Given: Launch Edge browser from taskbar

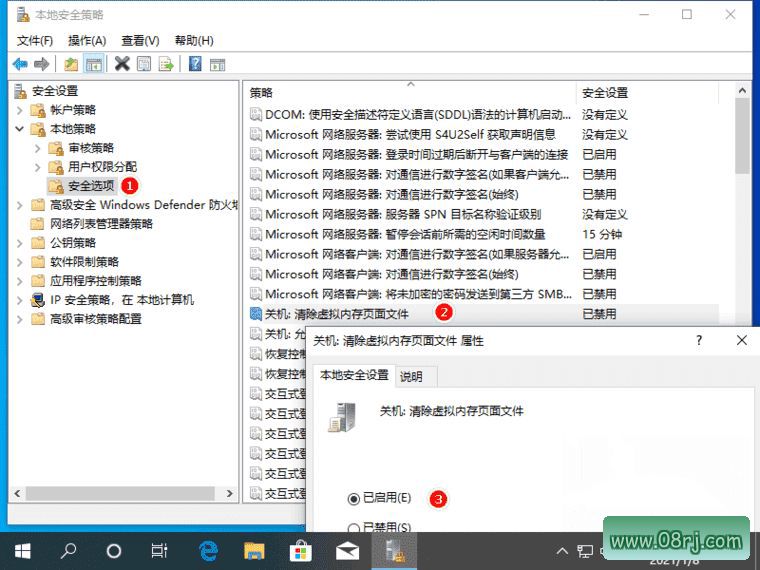Looking at the screenshot, I should pyautogui.click(x=208, y=551).
